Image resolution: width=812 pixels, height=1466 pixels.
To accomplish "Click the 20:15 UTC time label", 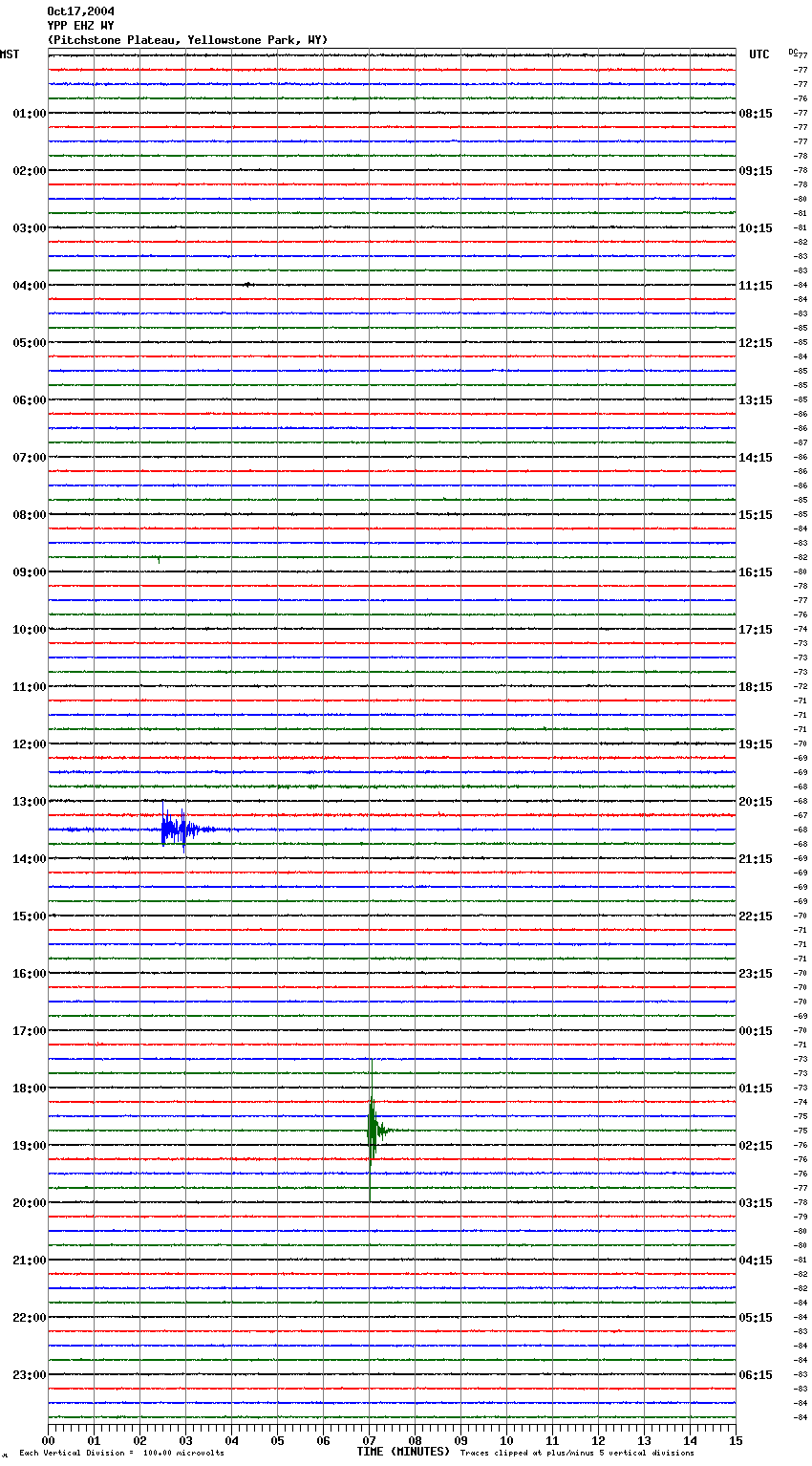I will (756, 802).
